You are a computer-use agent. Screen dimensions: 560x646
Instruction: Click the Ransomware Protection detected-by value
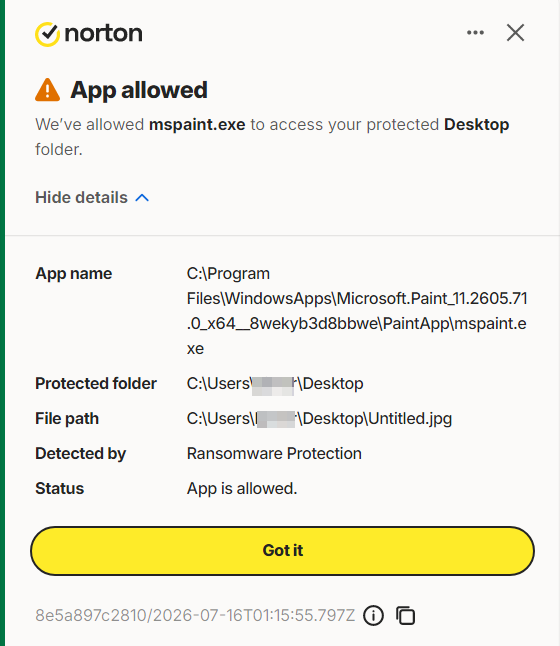(x=274, y=454)
